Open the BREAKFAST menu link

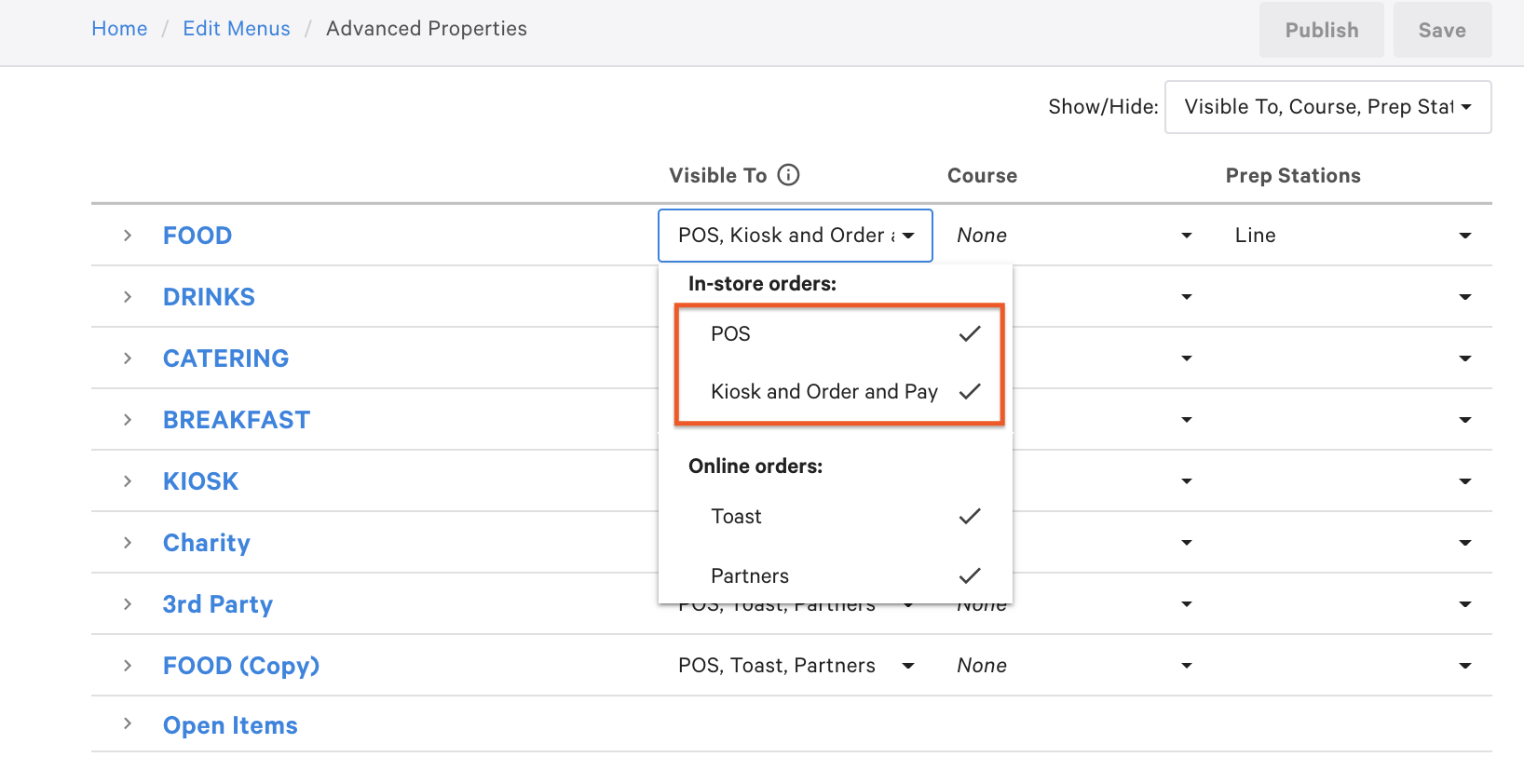237,420
